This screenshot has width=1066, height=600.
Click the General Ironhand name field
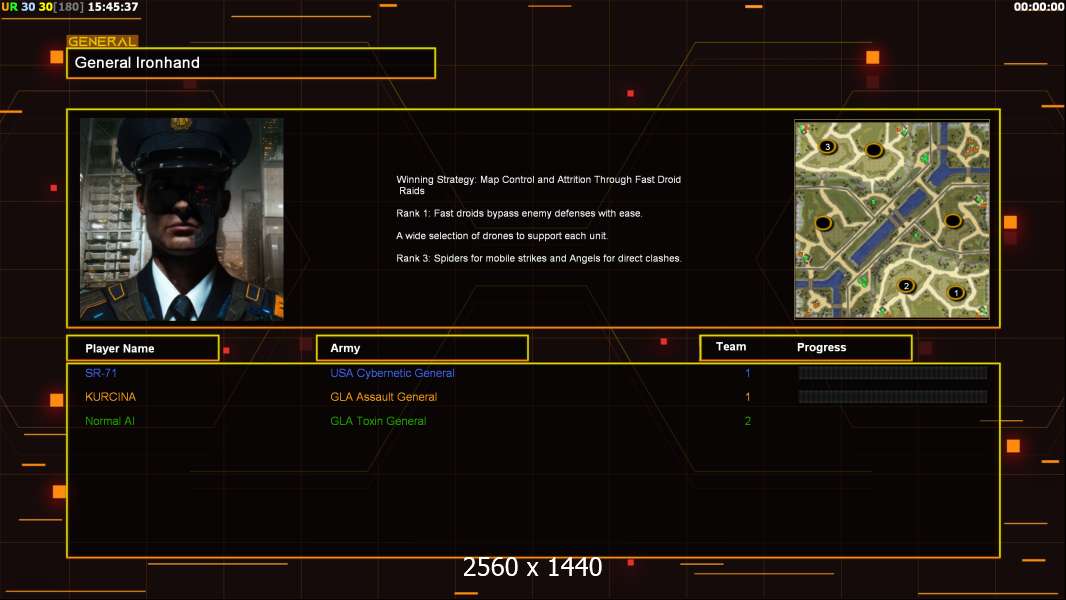pos(251,63)
